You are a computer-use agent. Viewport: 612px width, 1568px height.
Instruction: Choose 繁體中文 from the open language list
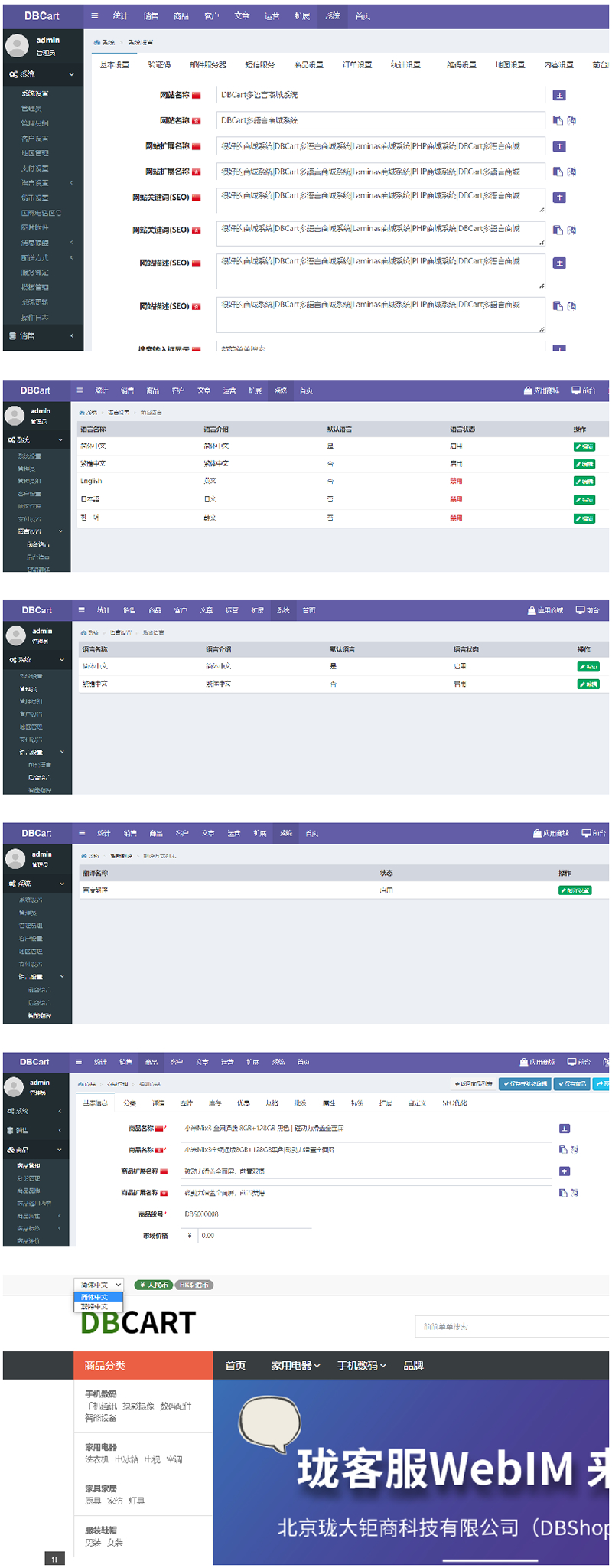click(95, 1306)
